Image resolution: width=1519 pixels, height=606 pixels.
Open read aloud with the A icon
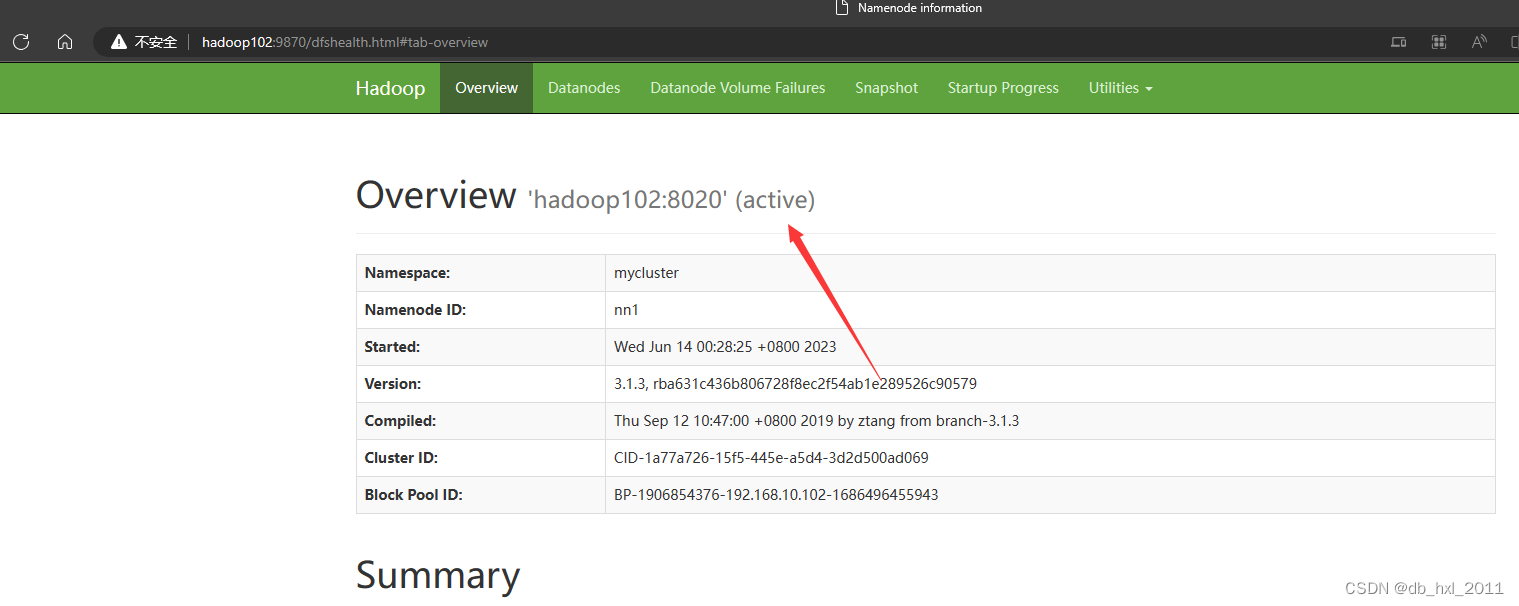pos(1478,42)
